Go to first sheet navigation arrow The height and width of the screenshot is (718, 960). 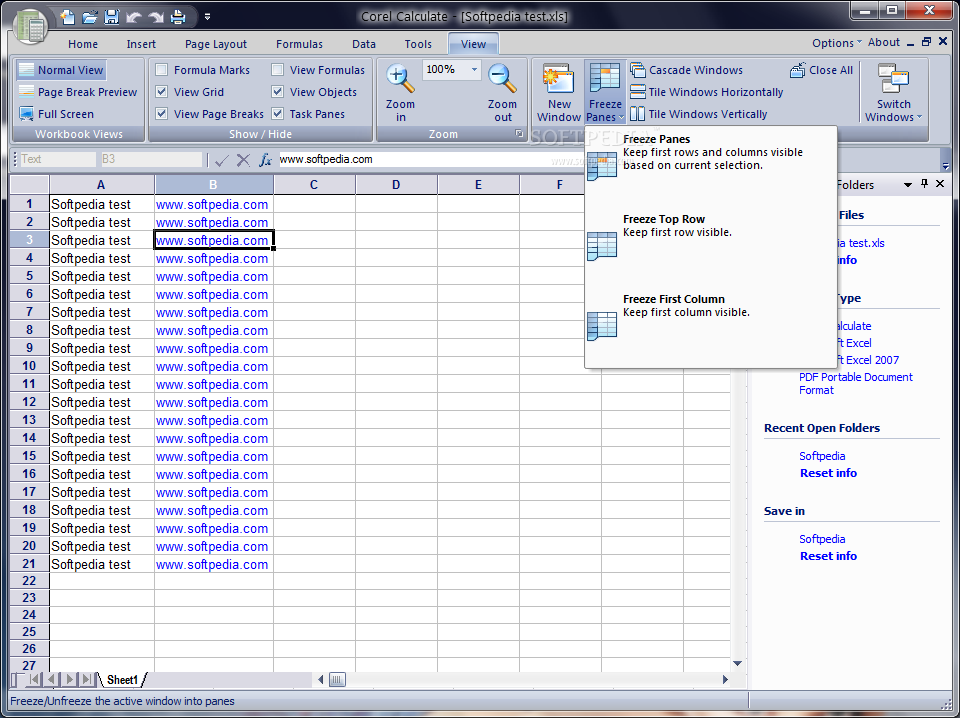(34, 679)
